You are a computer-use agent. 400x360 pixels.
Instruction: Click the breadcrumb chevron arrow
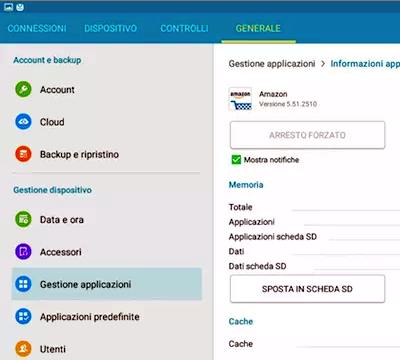[x=323, y=64]
